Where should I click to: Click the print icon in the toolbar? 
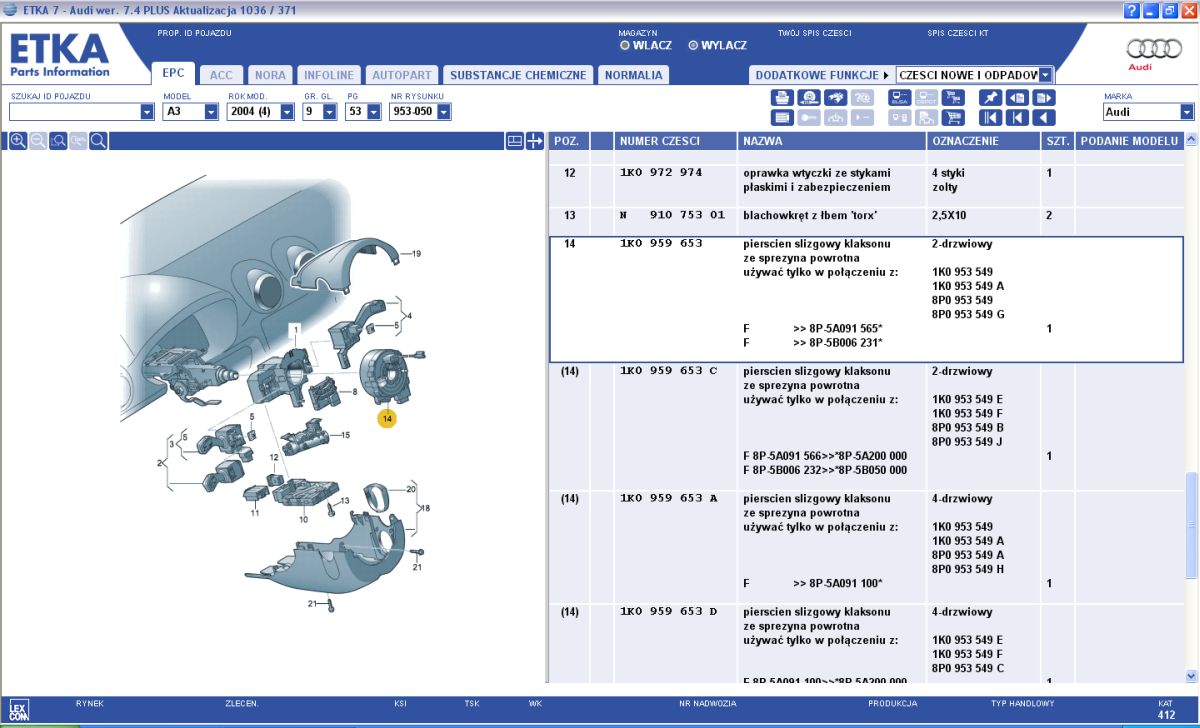pyautogui.click(x=782, y=98)
